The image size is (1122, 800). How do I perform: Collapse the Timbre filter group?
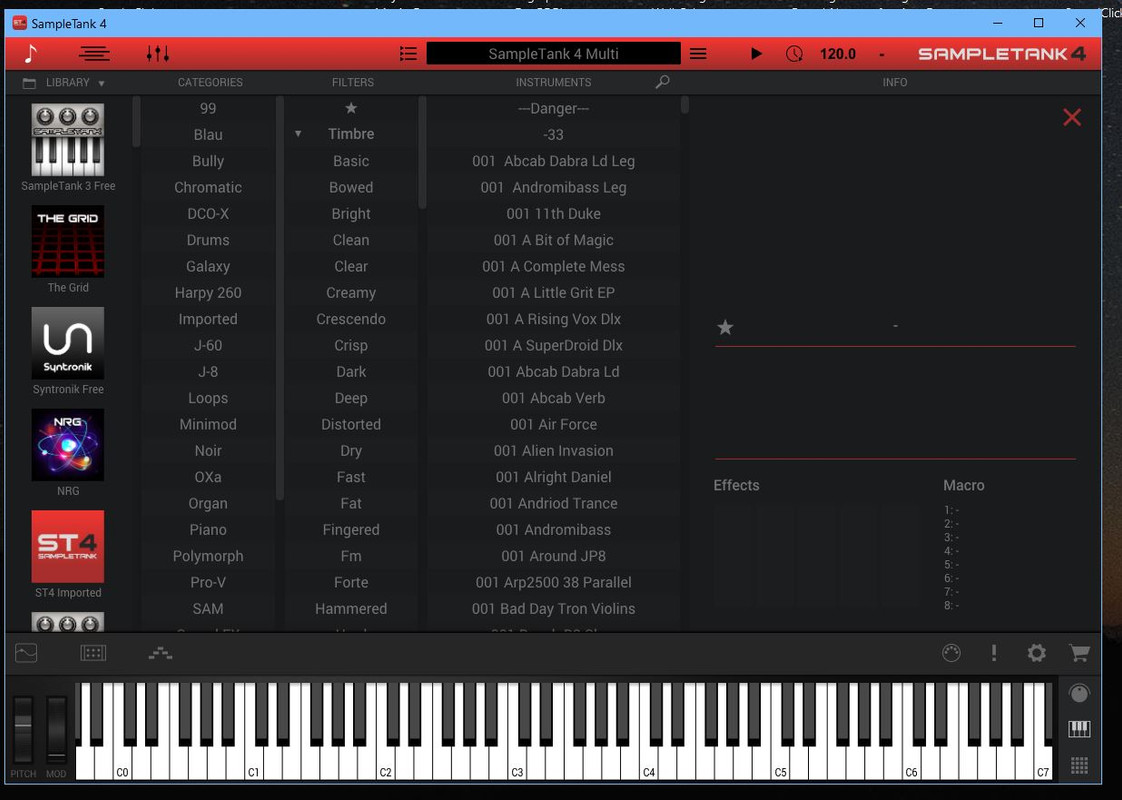pos(298,134)
